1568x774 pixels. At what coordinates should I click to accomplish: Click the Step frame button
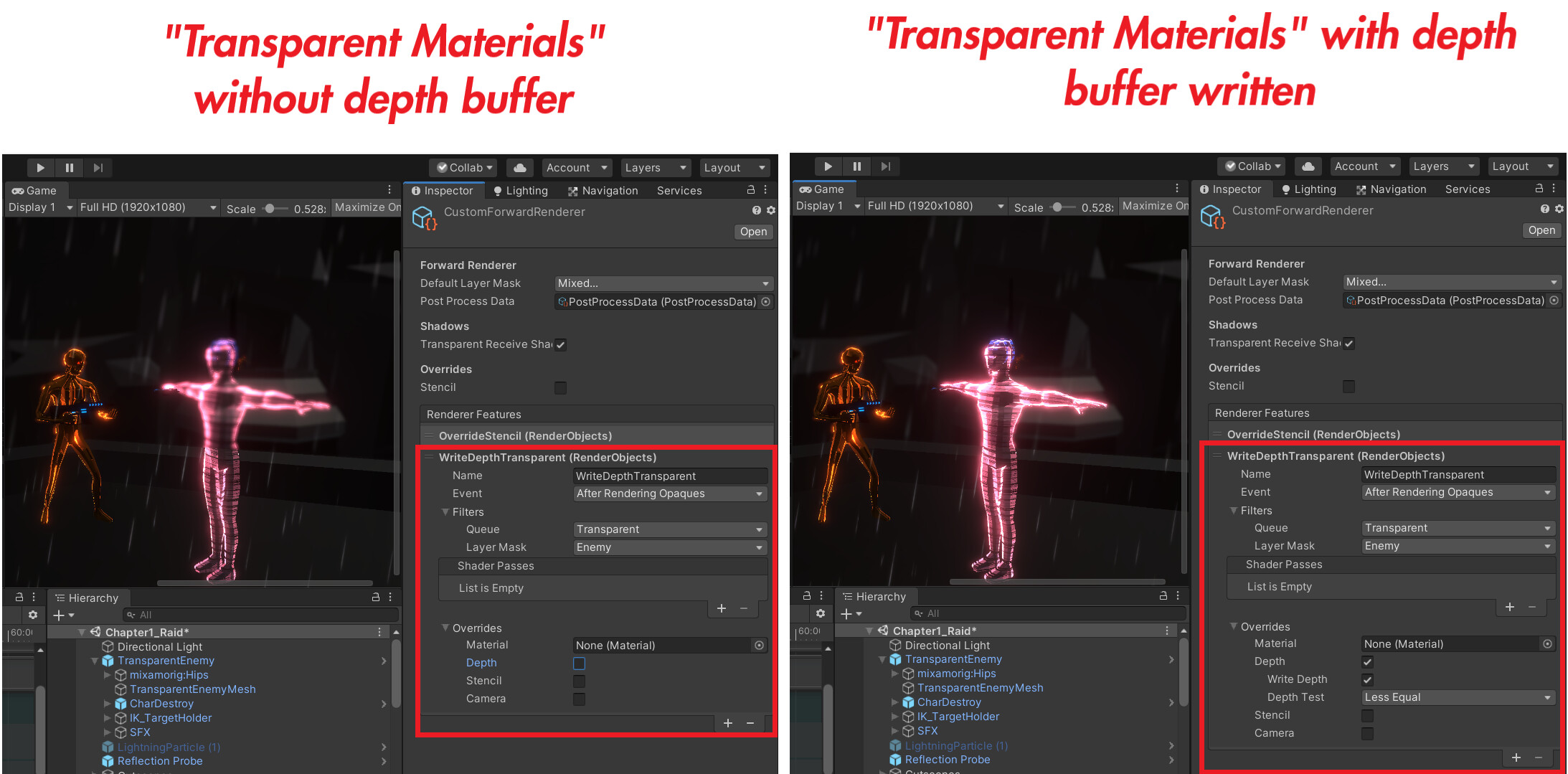98,167
